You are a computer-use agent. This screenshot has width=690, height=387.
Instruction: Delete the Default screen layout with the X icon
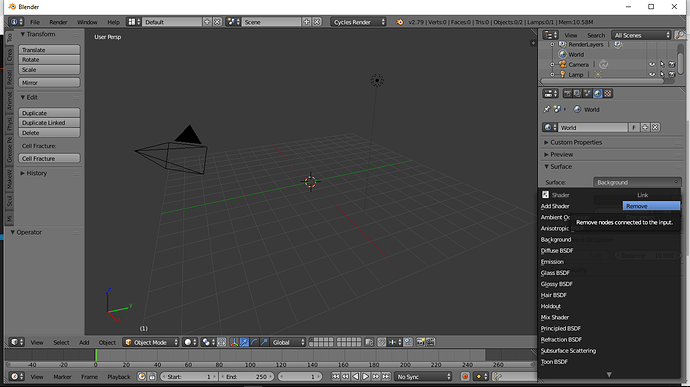217,22
